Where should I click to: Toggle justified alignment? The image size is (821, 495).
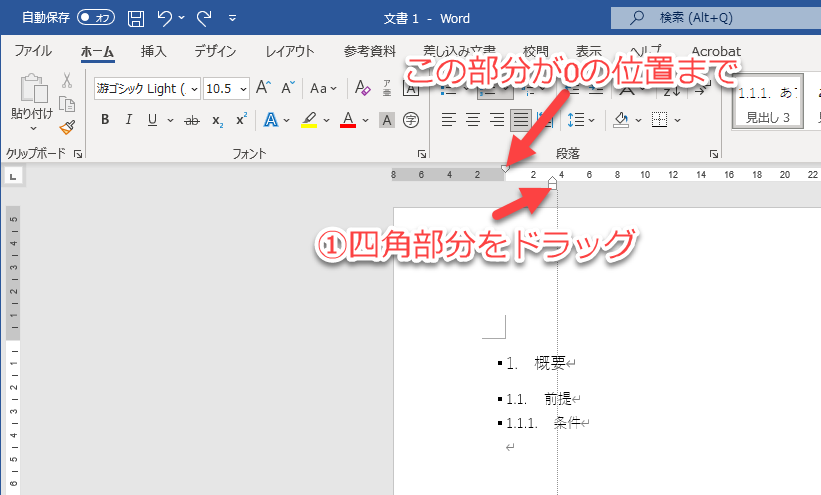pos(520,120)
